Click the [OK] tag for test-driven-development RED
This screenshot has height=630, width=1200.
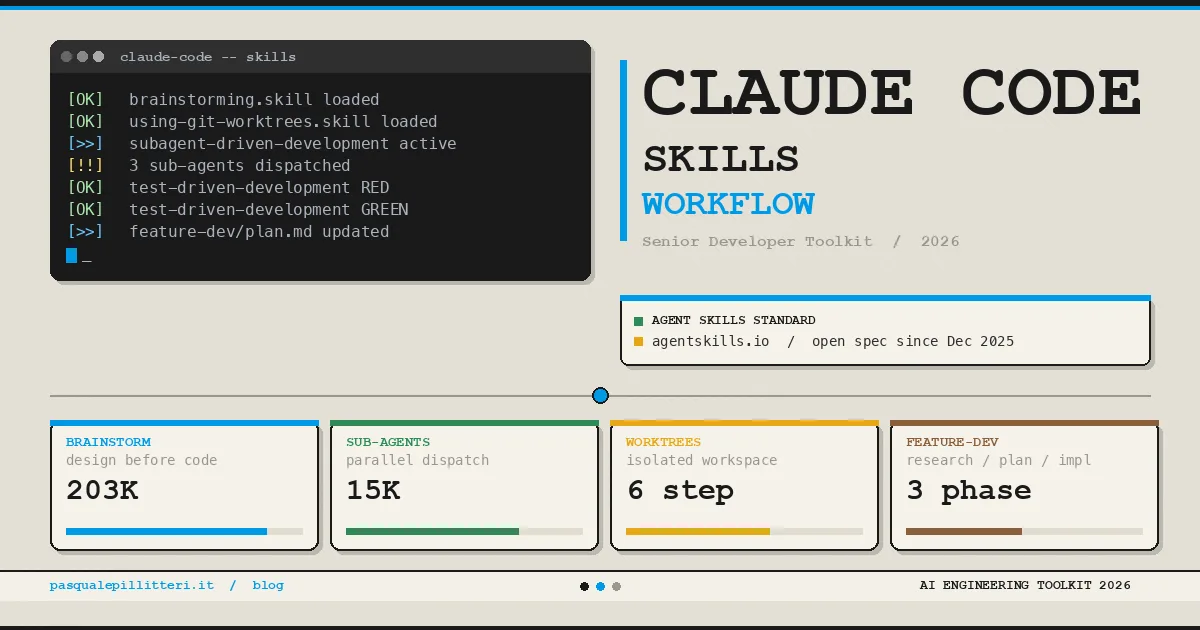tap(85, 188)
